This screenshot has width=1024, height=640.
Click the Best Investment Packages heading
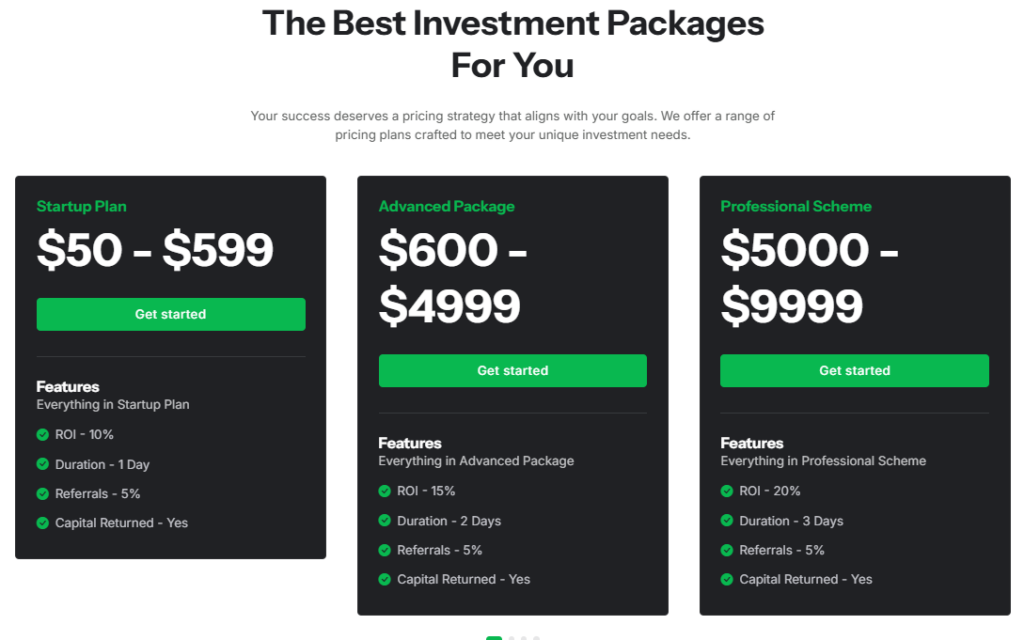513,44
